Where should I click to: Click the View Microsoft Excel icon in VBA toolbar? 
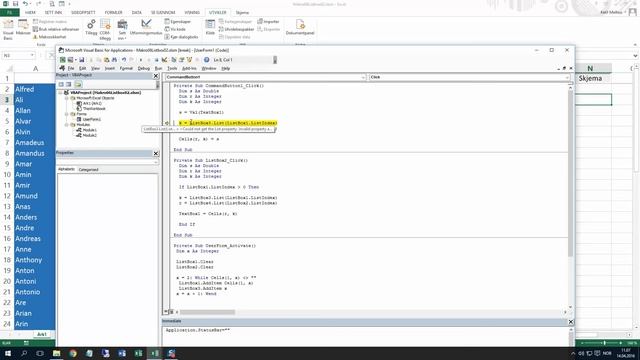pos(63,60)
